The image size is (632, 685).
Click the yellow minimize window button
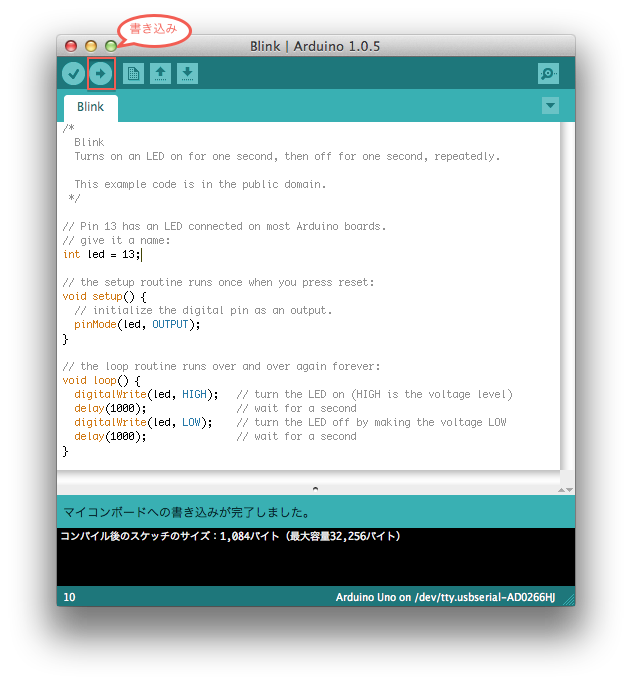tap(91, 46)
